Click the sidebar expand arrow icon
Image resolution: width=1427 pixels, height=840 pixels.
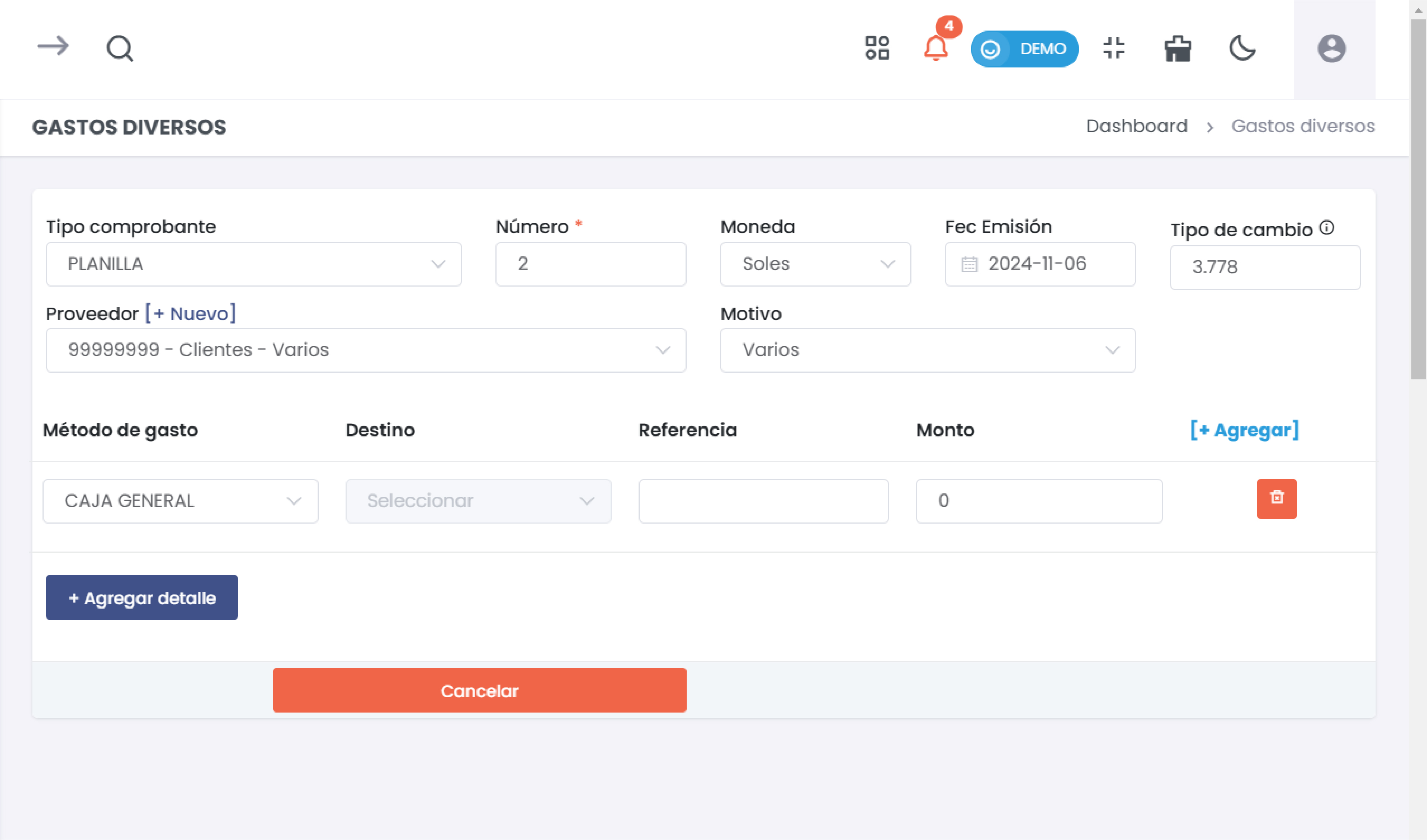click(x=53, y=47)
